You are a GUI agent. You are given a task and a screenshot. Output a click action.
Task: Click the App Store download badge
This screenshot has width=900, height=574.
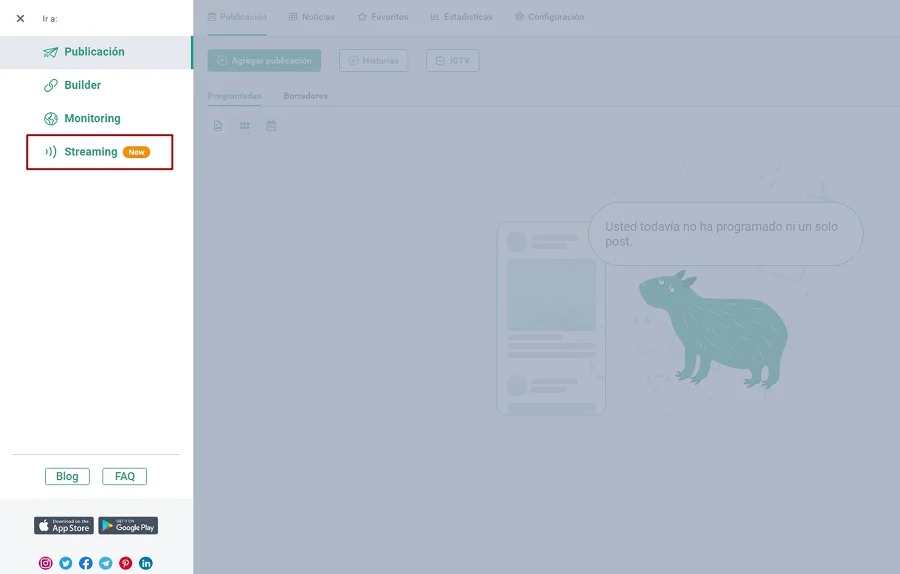point(64,526)
